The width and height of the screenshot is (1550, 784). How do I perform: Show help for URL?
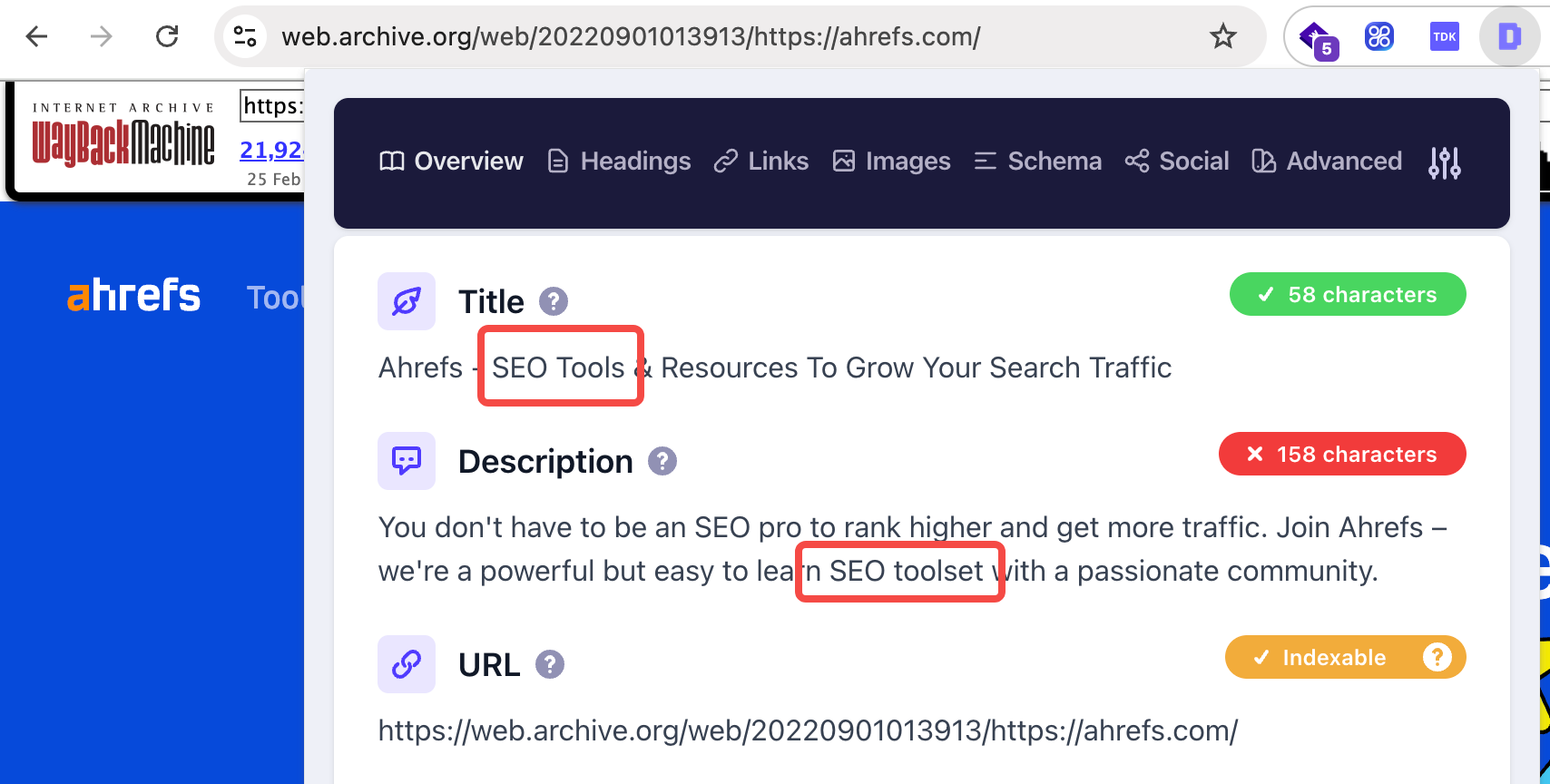point(550,664)
